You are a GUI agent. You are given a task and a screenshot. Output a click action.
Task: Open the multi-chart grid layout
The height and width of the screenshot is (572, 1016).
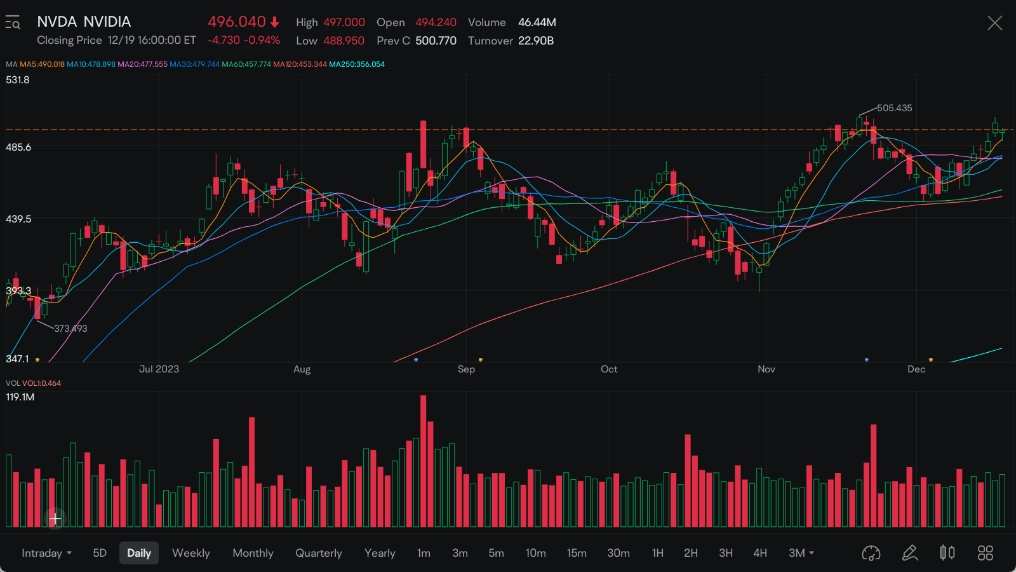point(985,553)
